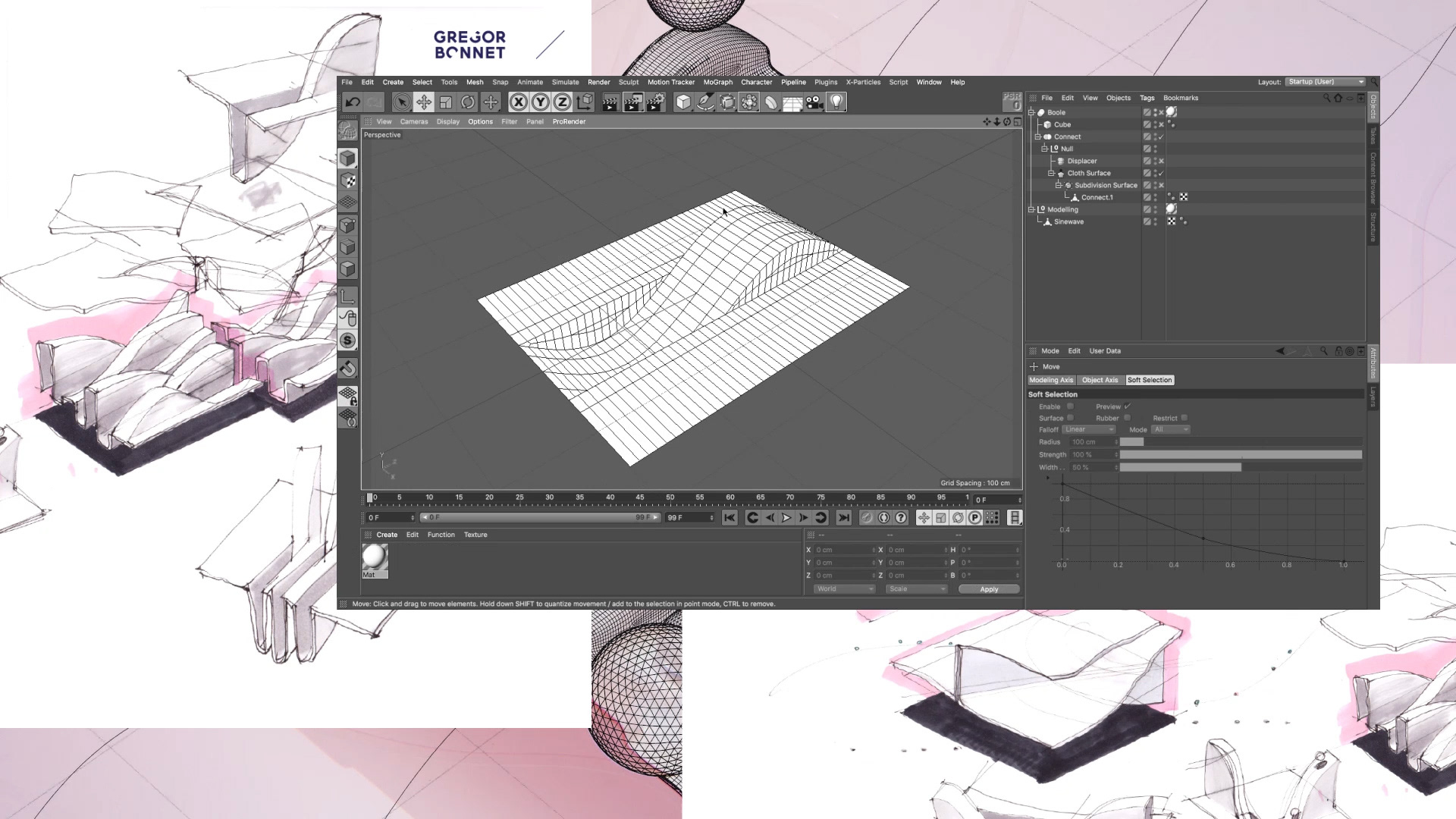Click the Deformer bend icon
The image size is (1456, 819).
771,102
